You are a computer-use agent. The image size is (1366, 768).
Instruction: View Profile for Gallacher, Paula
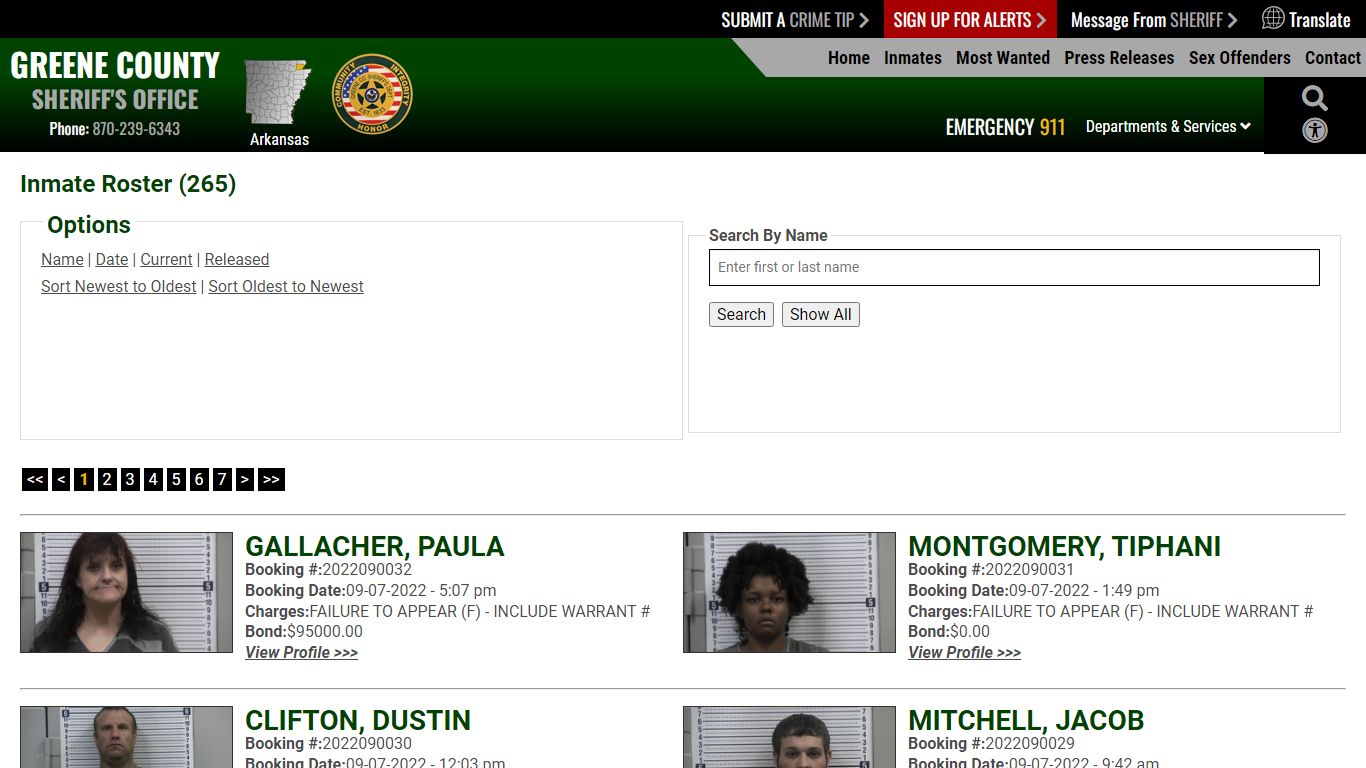pyautogui.click(x=301, y=652)
